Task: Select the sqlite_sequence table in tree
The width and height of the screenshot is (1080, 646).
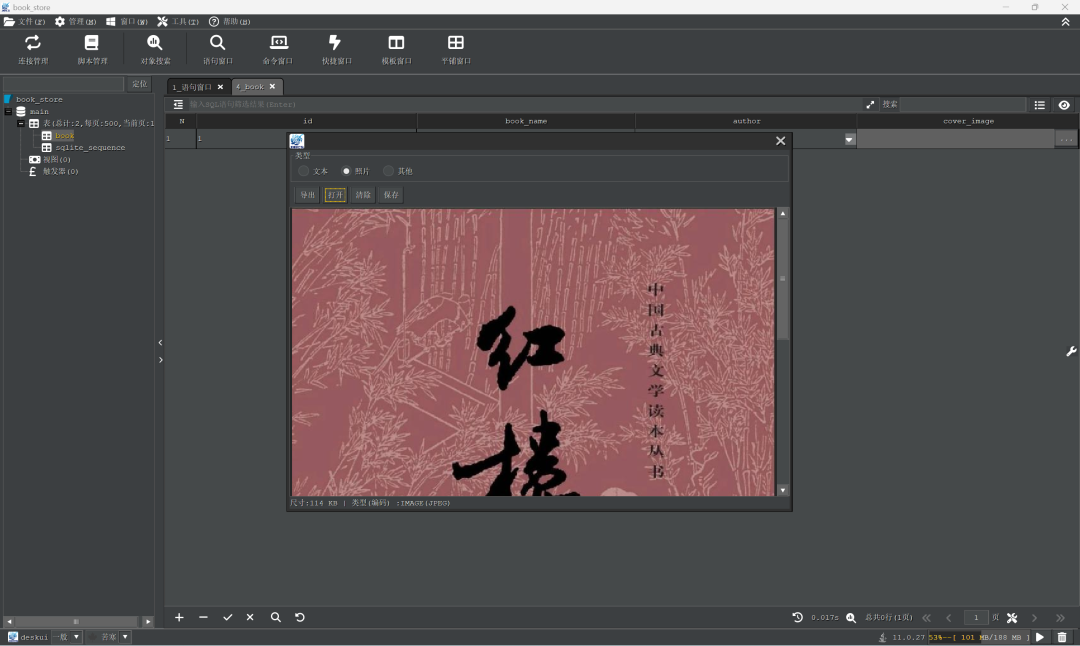Action: tap(90, 147)
